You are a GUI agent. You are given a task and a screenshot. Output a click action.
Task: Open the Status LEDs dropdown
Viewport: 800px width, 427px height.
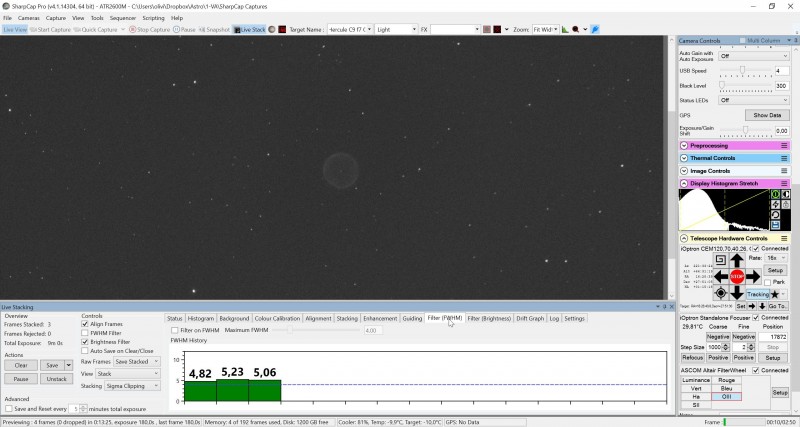click(754, 101)
